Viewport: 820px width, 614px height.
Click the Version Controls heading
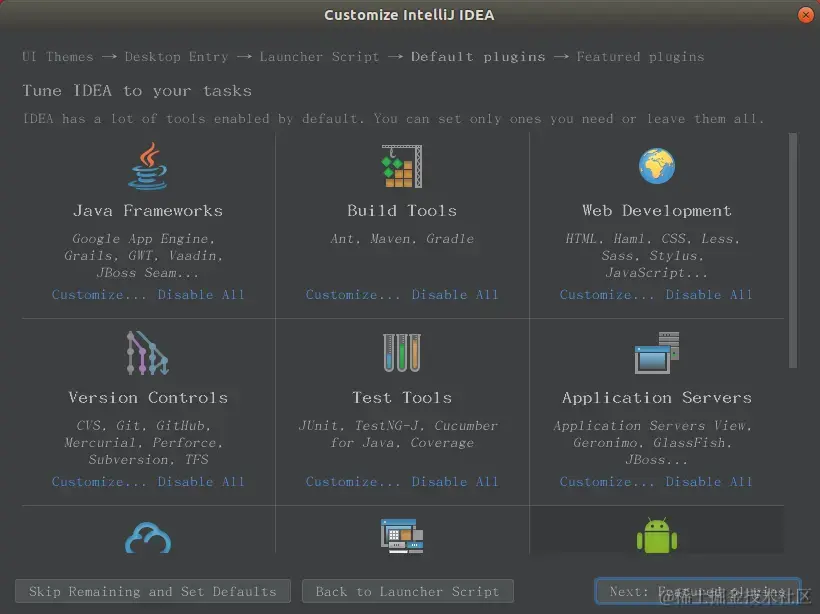[148, 397]
